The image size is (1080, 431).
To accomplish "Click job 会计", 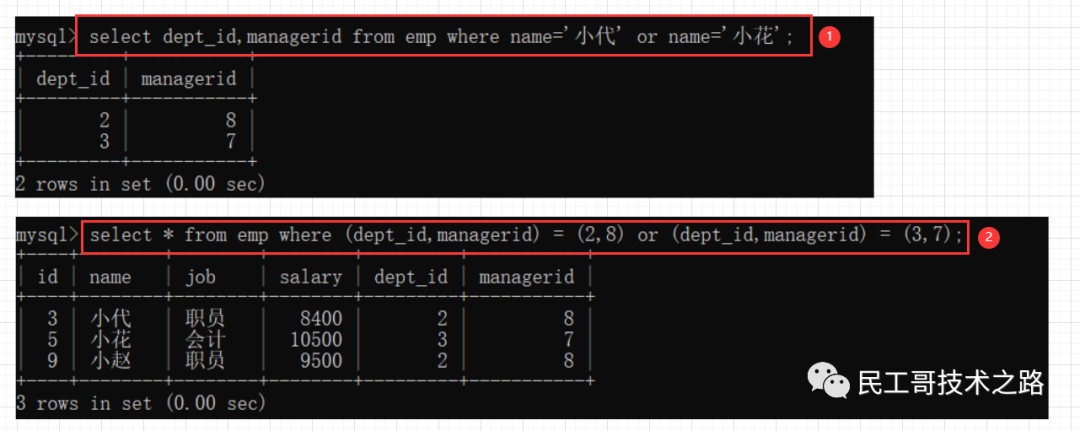I will (205, 339).
